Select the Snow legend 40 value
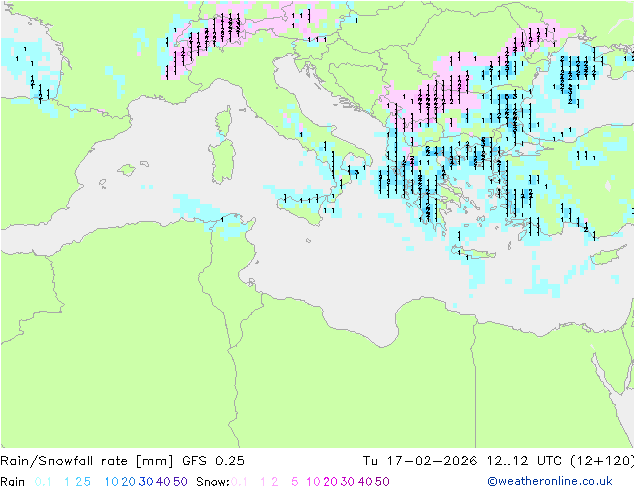Image resolution: width=634 pixels, height=490 pixels. pos(365,482)
